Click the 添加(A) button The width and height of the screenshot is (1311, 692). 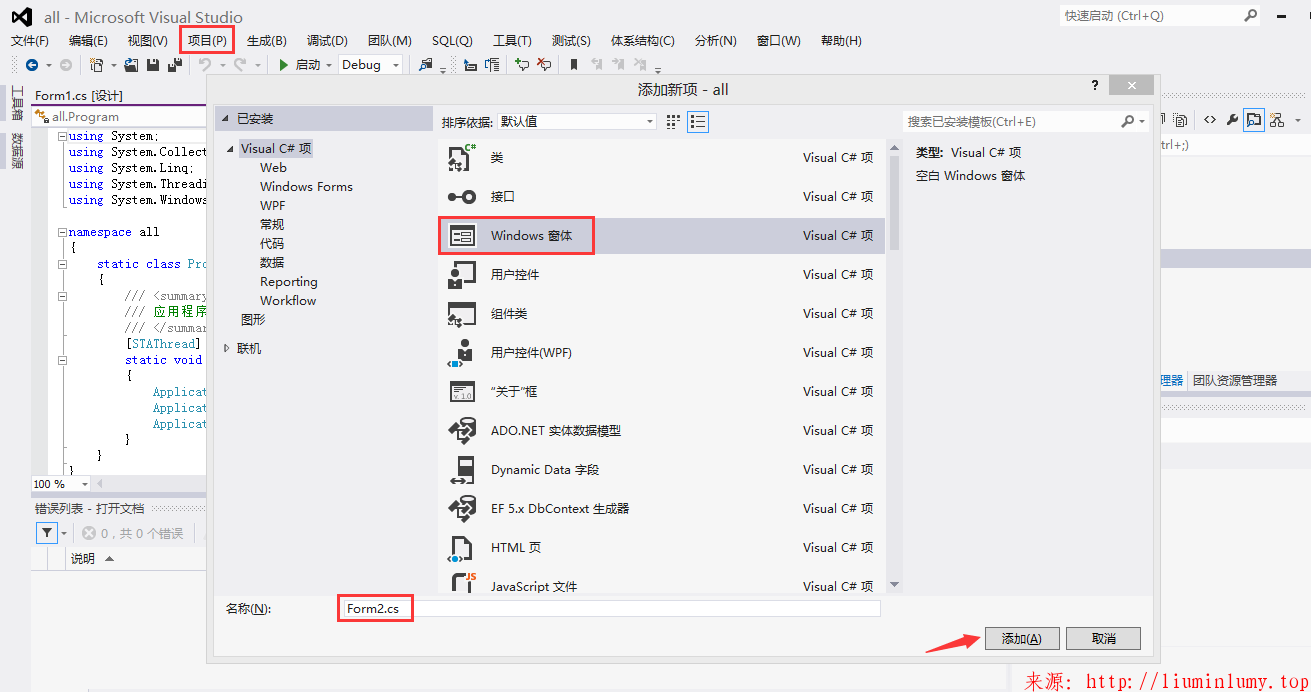pos(1022,639)
